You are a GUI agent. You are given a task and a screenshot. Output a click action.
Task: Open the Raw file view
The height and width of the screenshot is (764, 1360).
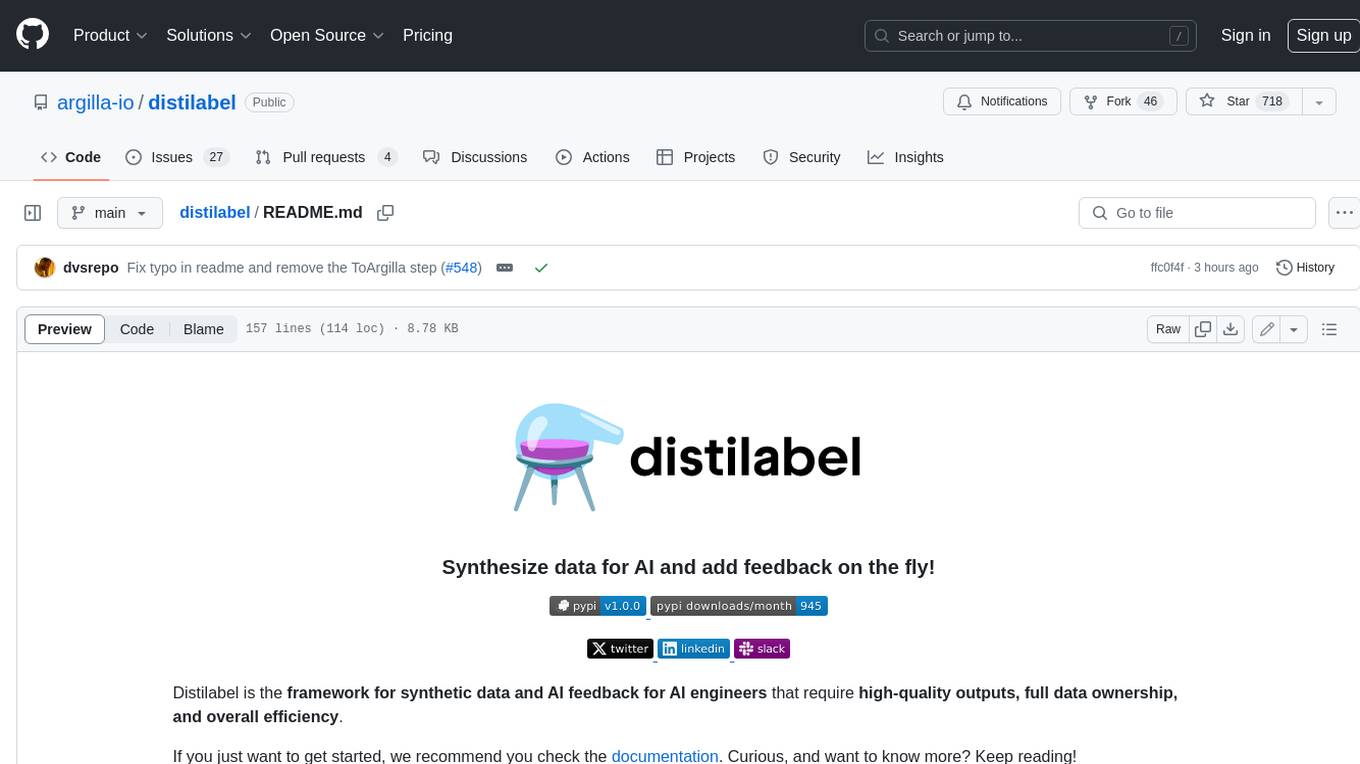click(x=1168, y=329)
